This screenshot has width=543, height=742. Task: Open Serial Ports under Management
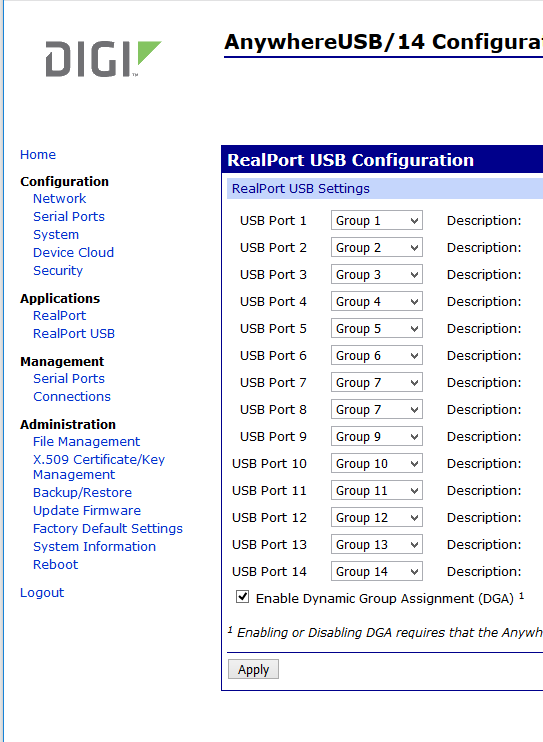click(69, 379)
